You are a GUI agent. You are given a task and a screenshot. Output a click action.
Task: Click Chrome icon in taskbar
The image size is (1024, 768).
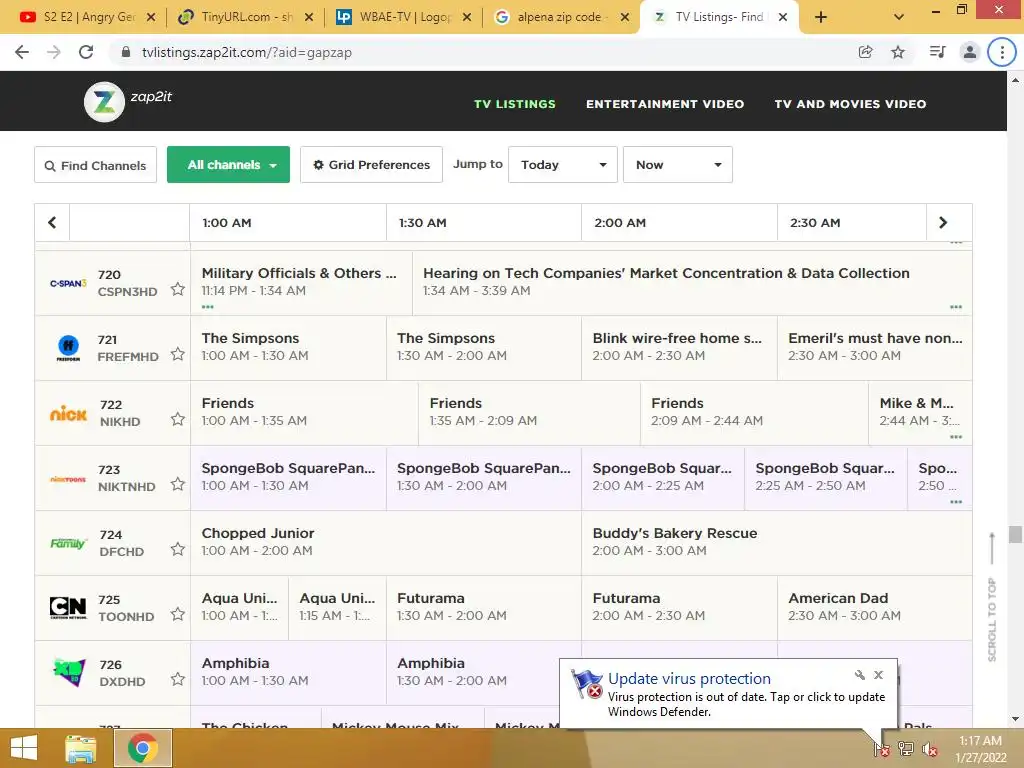pos(142,748)
